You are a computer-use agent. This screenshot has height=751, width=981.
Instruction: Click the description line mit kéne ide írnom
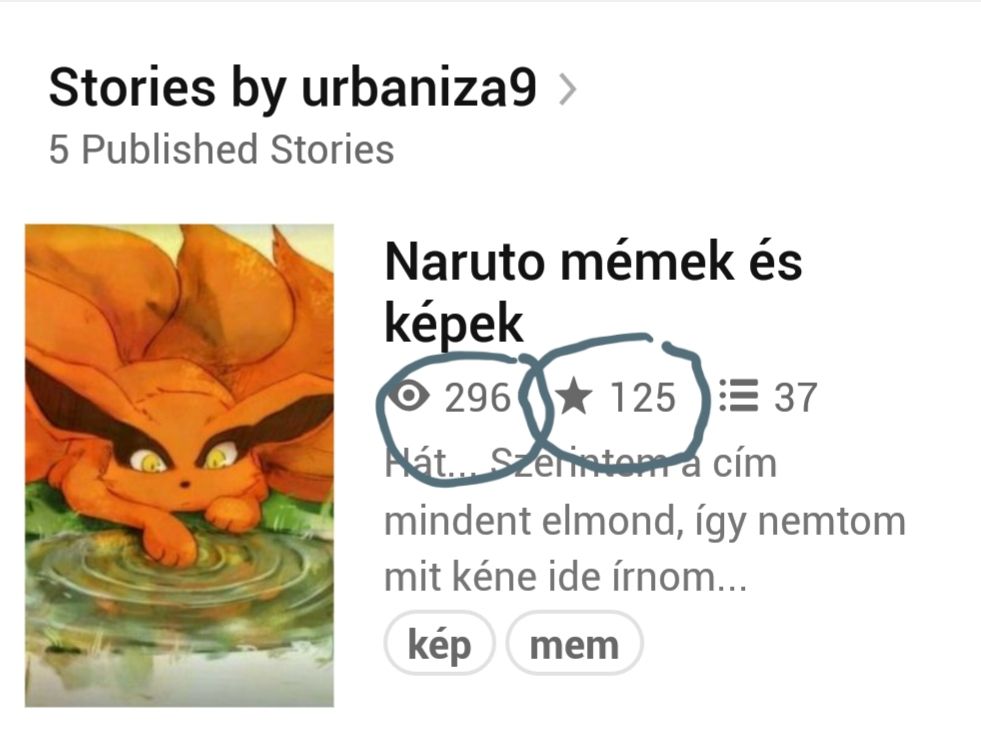point(565,577)
